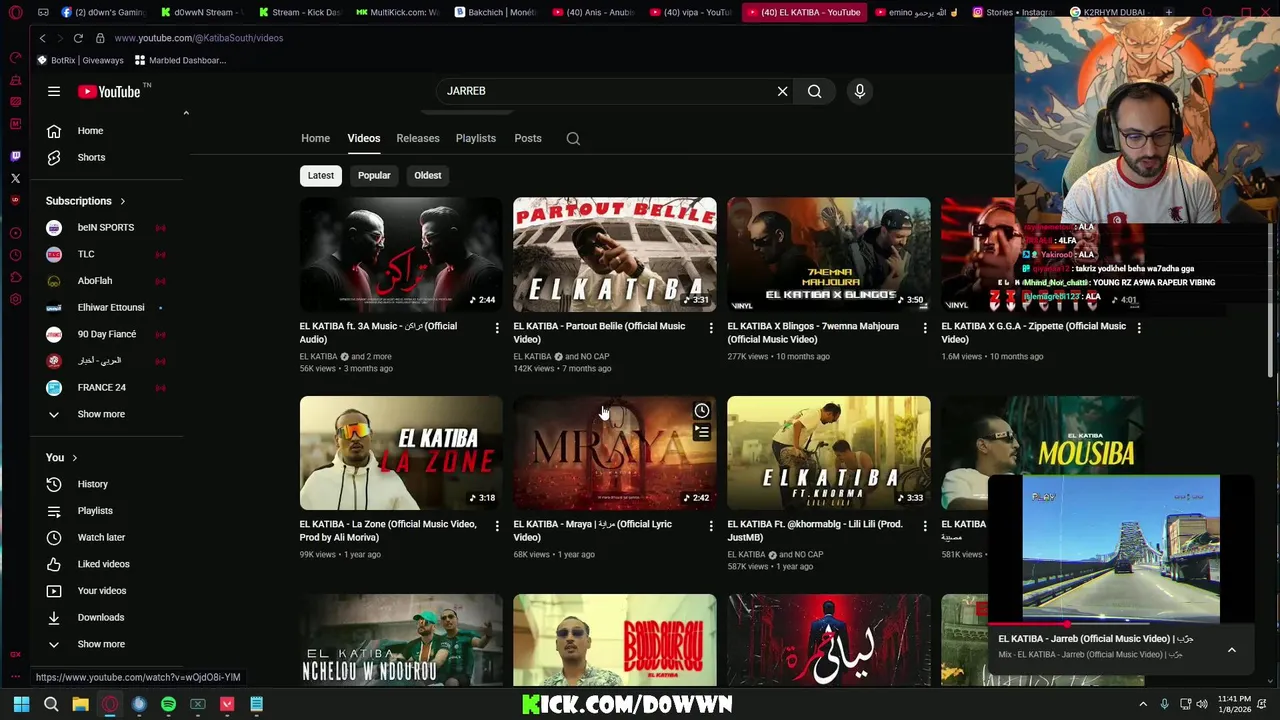Open Liked videos in the sidebar
Image resolution: width=1280 pixels, height=720 pixels.
point(102,564)
